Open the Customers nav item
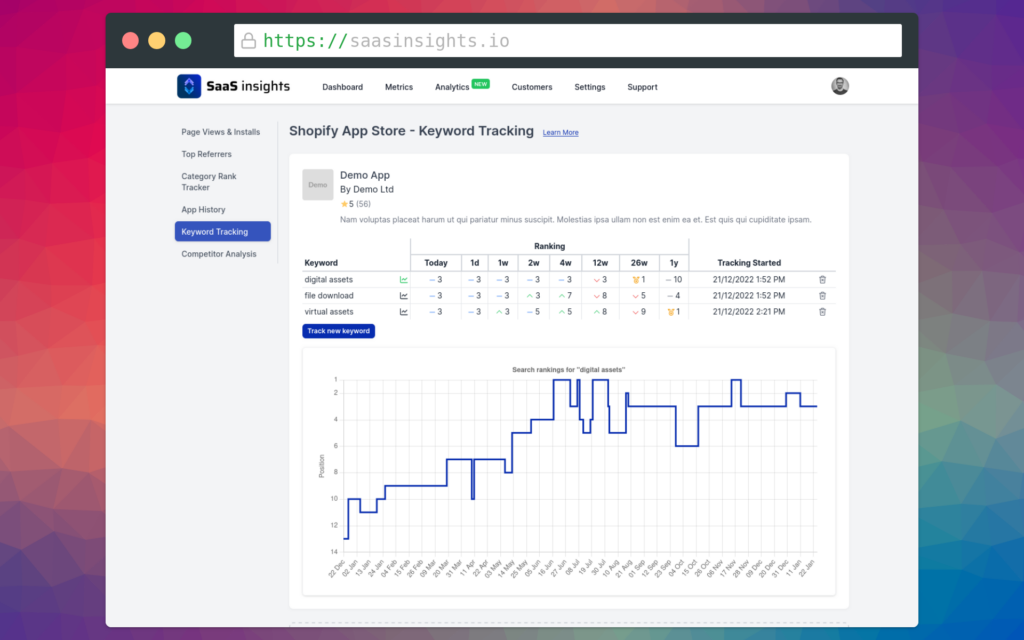Viewport: 1024px width, 640px height. click(532, 87)
